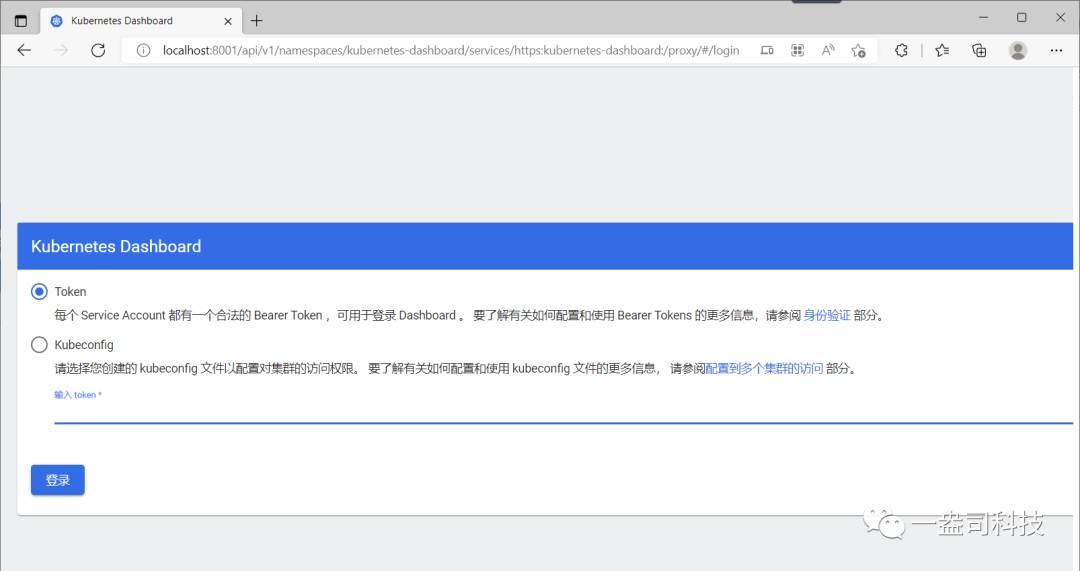This screenshot has height=571, width=1080.
Task: Click the Token option label
Action: 70,291
